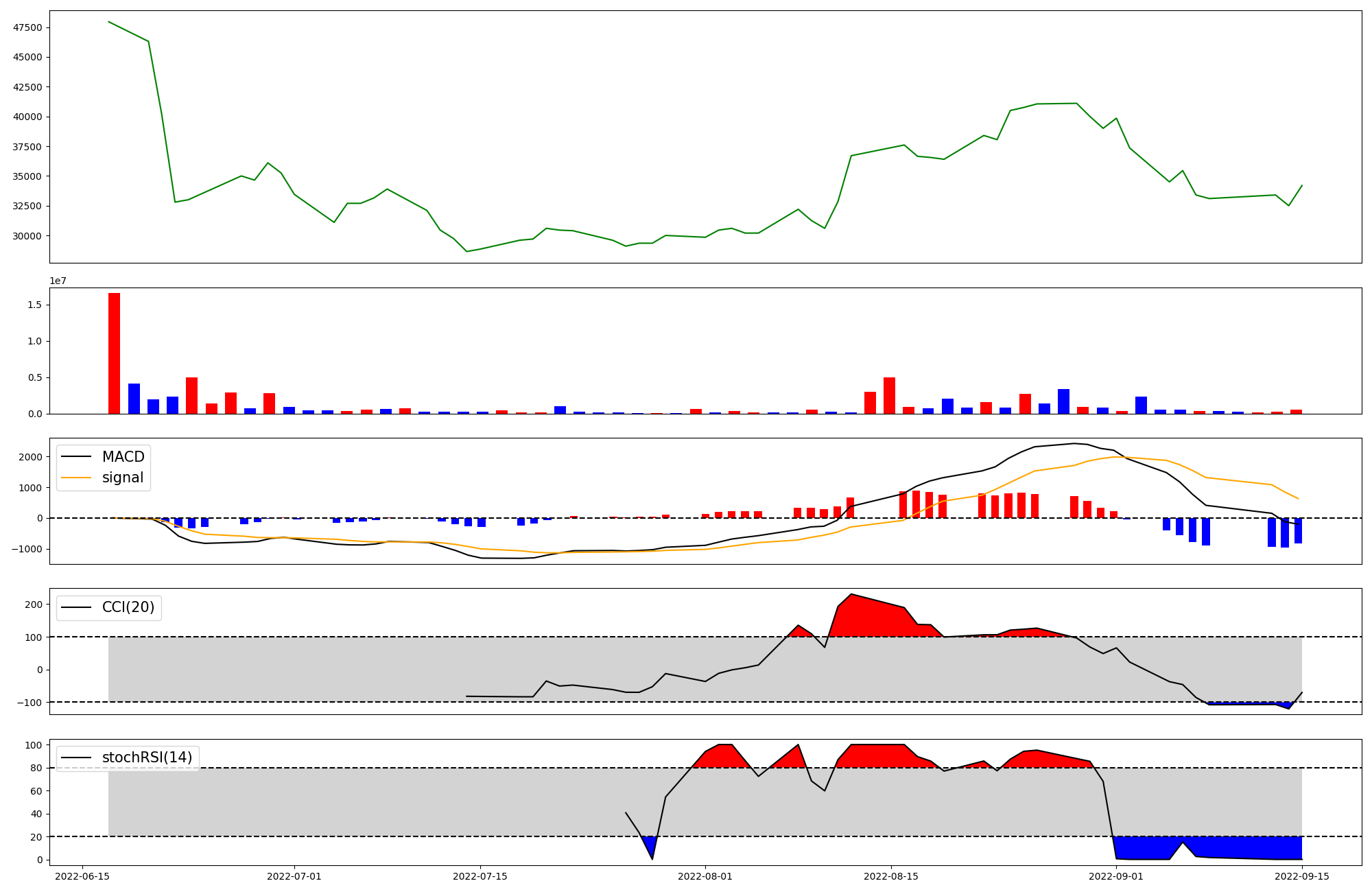
Task: Click the 30000 price axis label
Action: tap(27, 236)
